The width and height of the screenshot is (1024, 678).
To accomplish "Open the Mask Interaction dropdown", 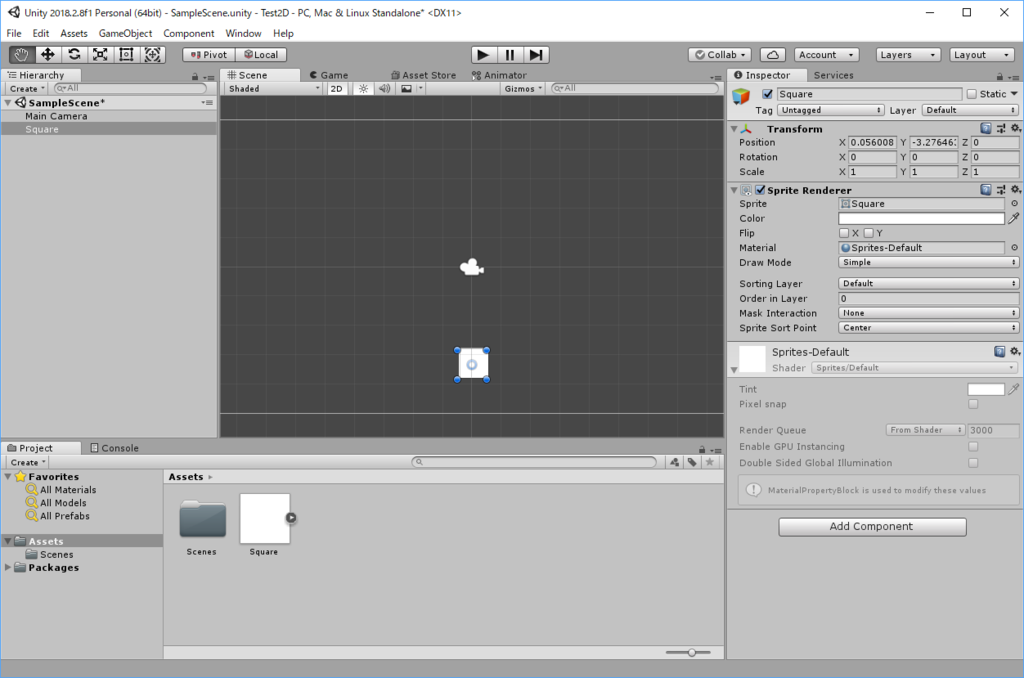I will tap(928, 314).
